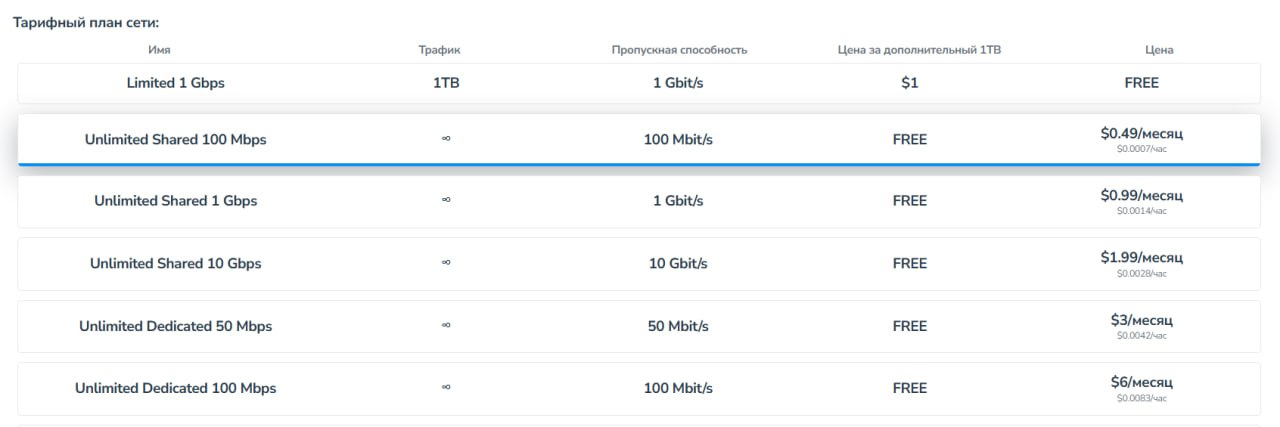This screenshot has height=427, width=1280.
Task: Click the $0.49/месяц price
Action: (x=1141, y=134)
